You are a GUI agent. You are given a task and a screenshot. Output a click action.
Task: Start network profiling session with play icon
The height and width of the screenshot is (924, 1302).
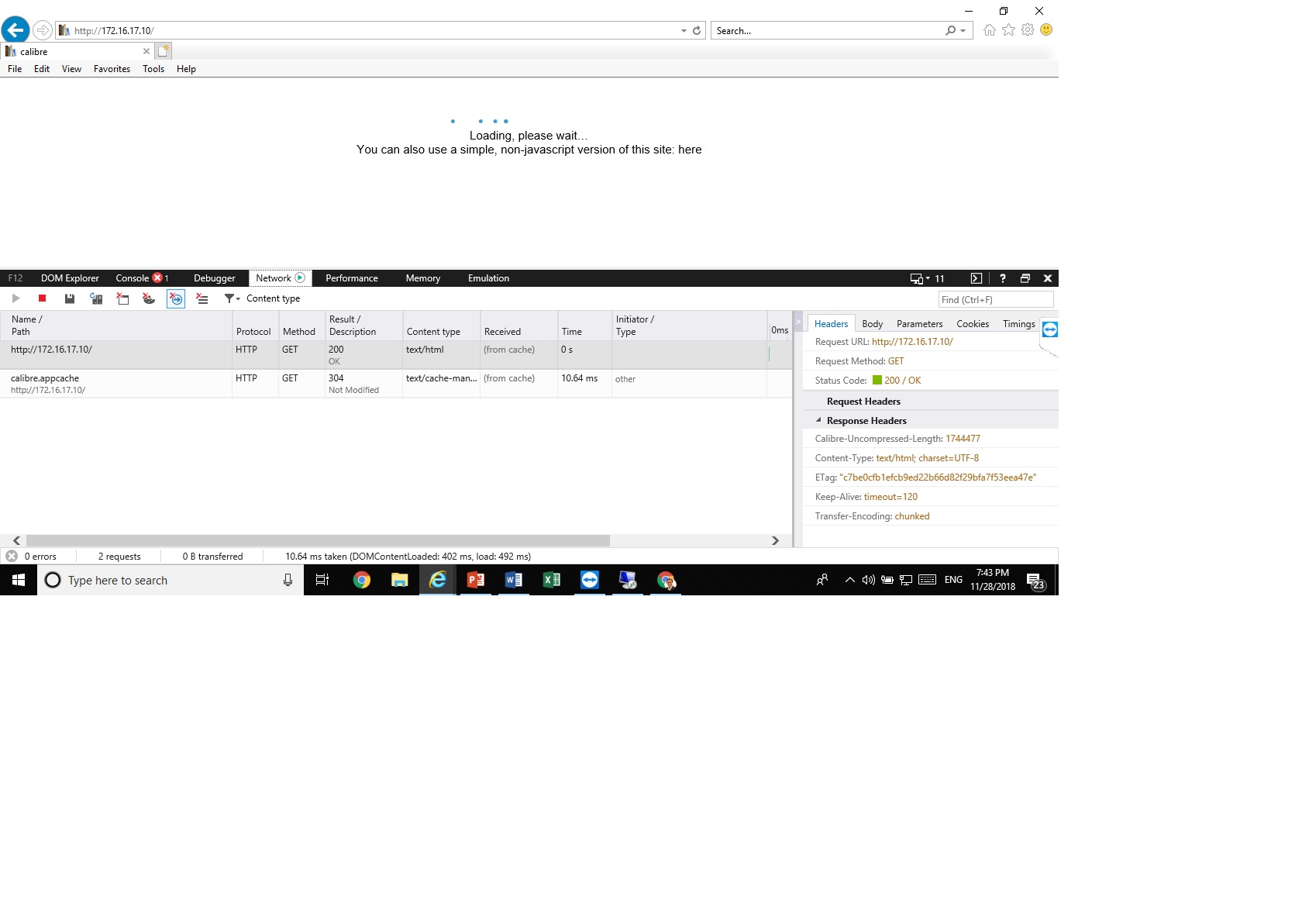pos(15,298)
